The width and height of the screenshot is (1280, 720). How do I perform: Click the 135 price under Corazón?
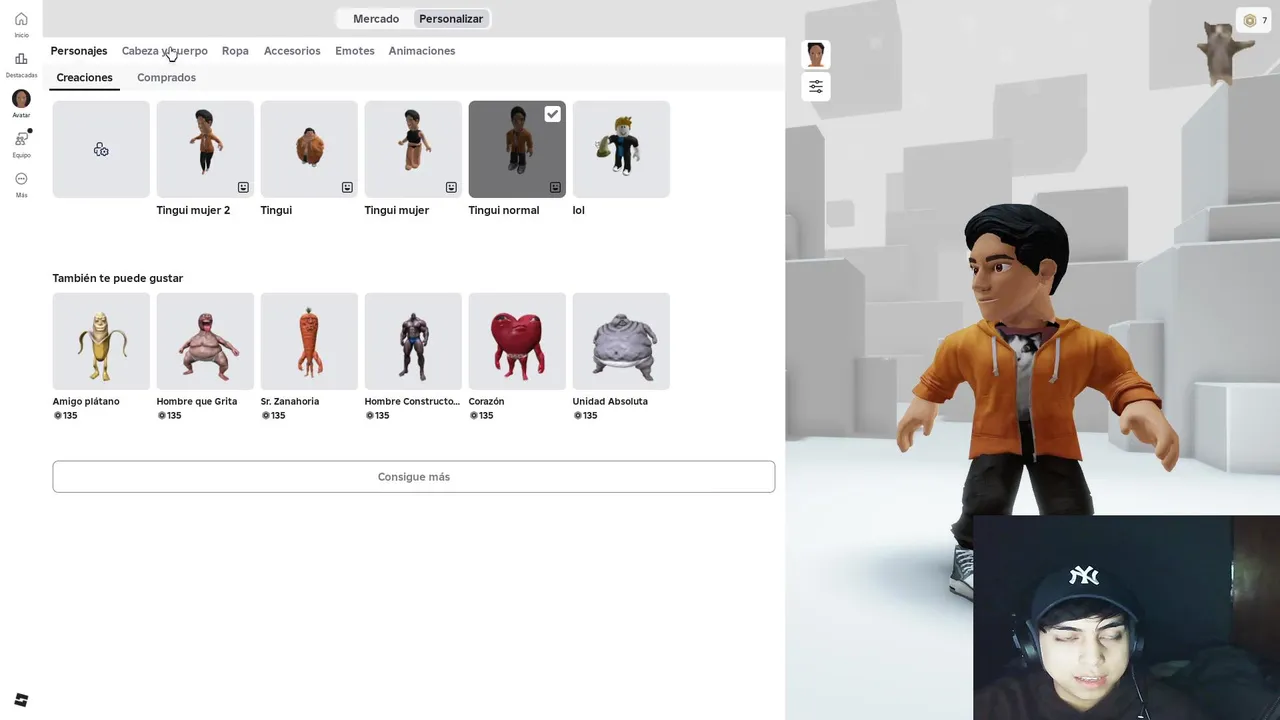point(483,415)
